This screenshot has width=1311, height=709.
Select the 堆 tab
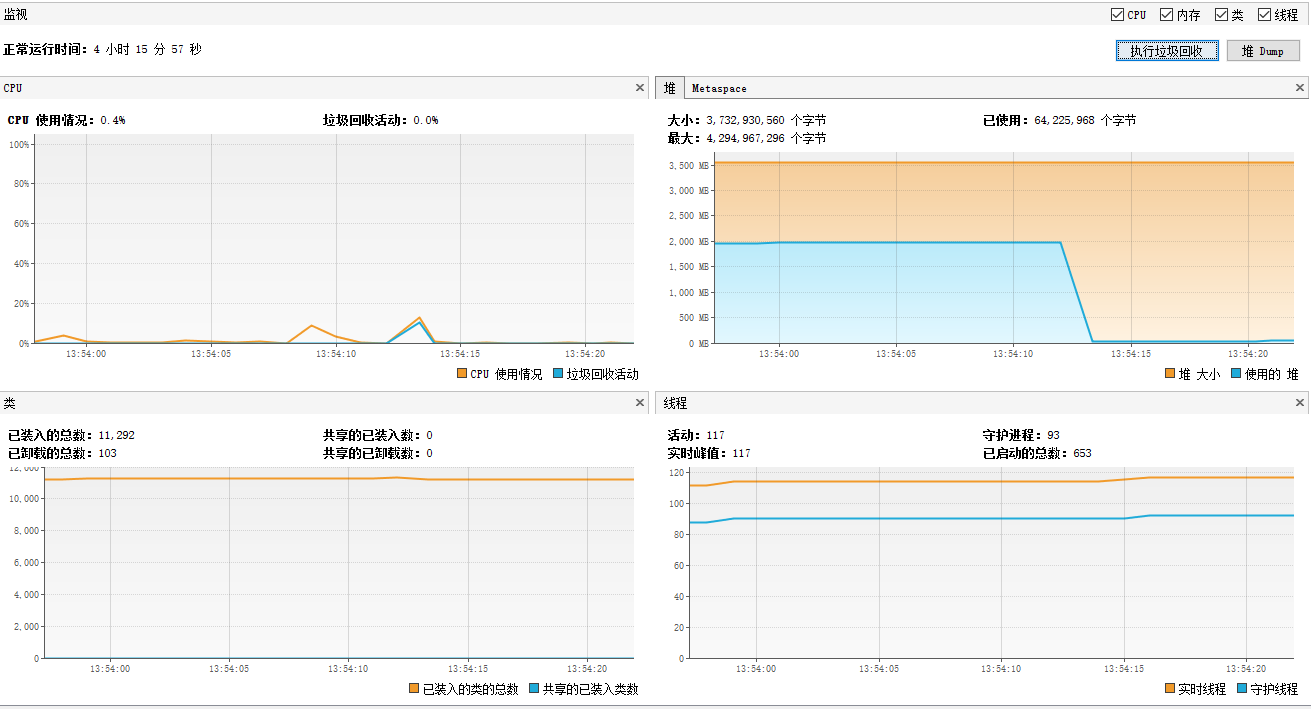click(669, 89)
